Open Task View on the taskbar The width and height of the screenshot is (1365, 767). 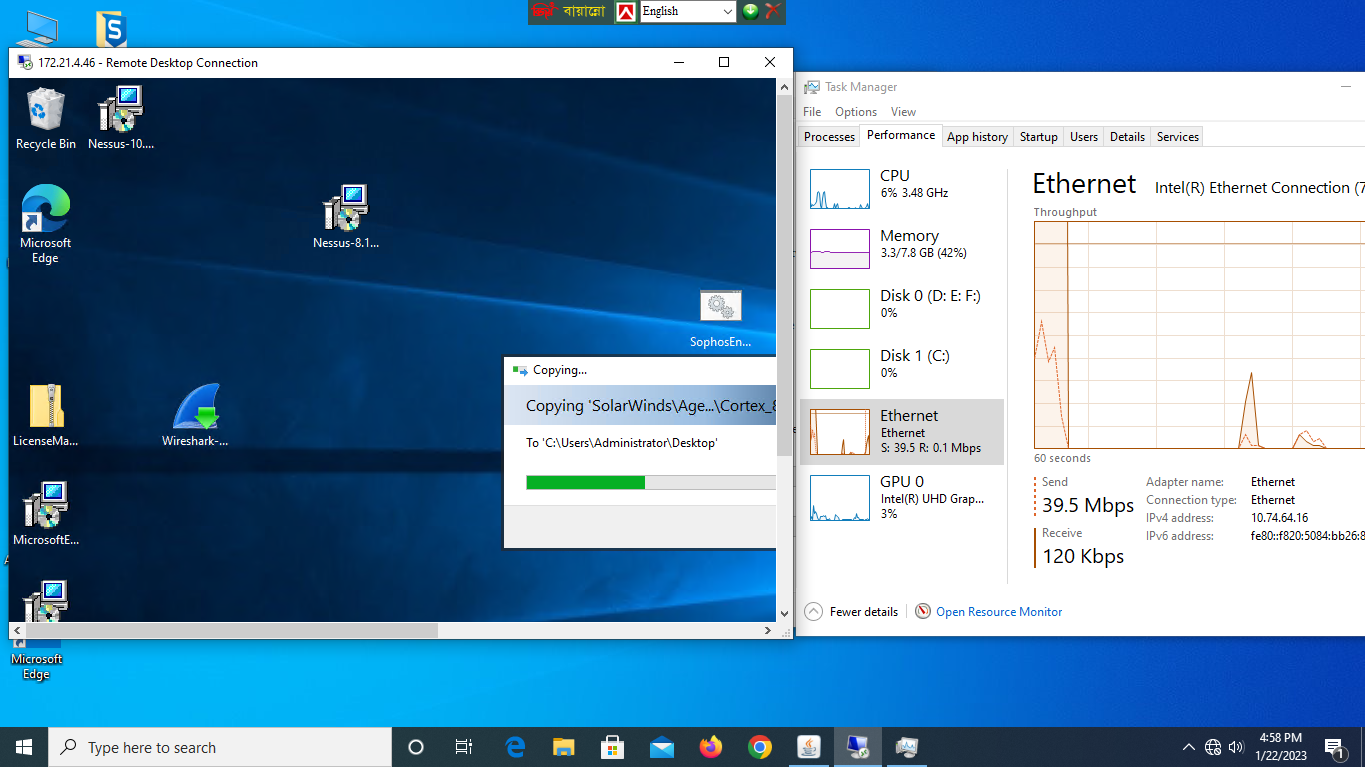[x=464, y=747]
